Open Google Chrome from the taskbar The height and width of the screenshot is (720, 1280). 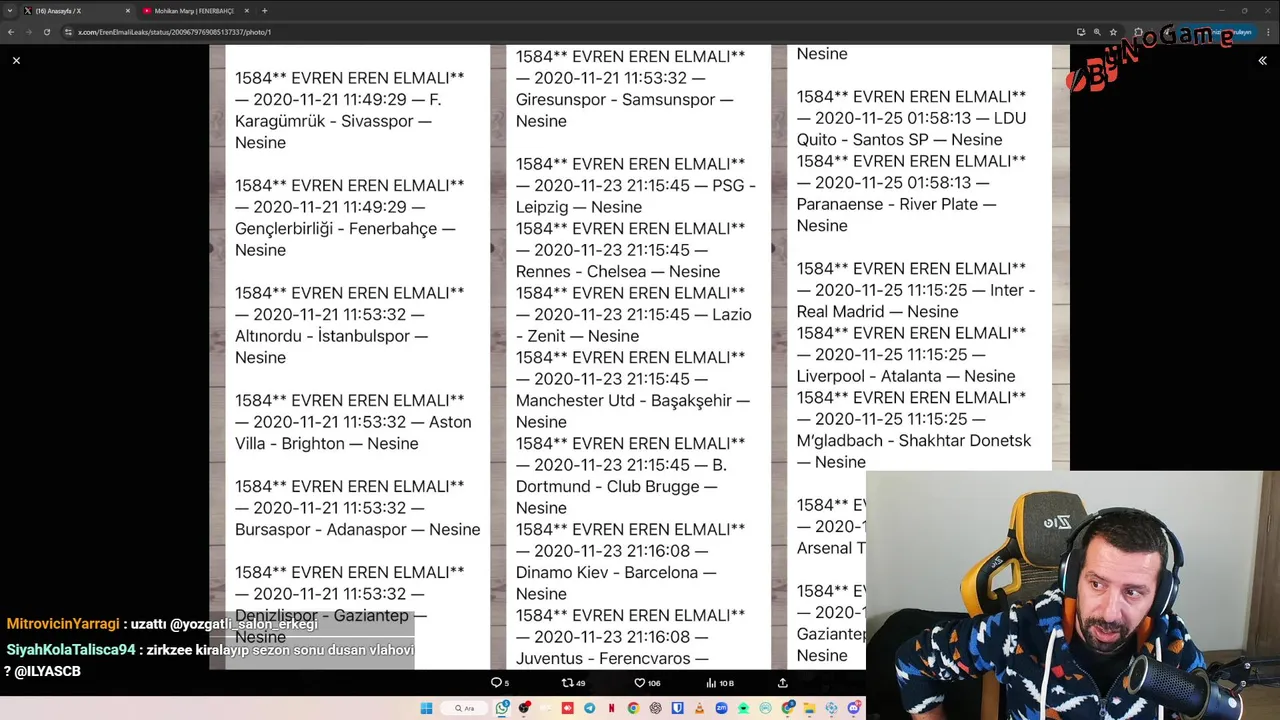633,708
